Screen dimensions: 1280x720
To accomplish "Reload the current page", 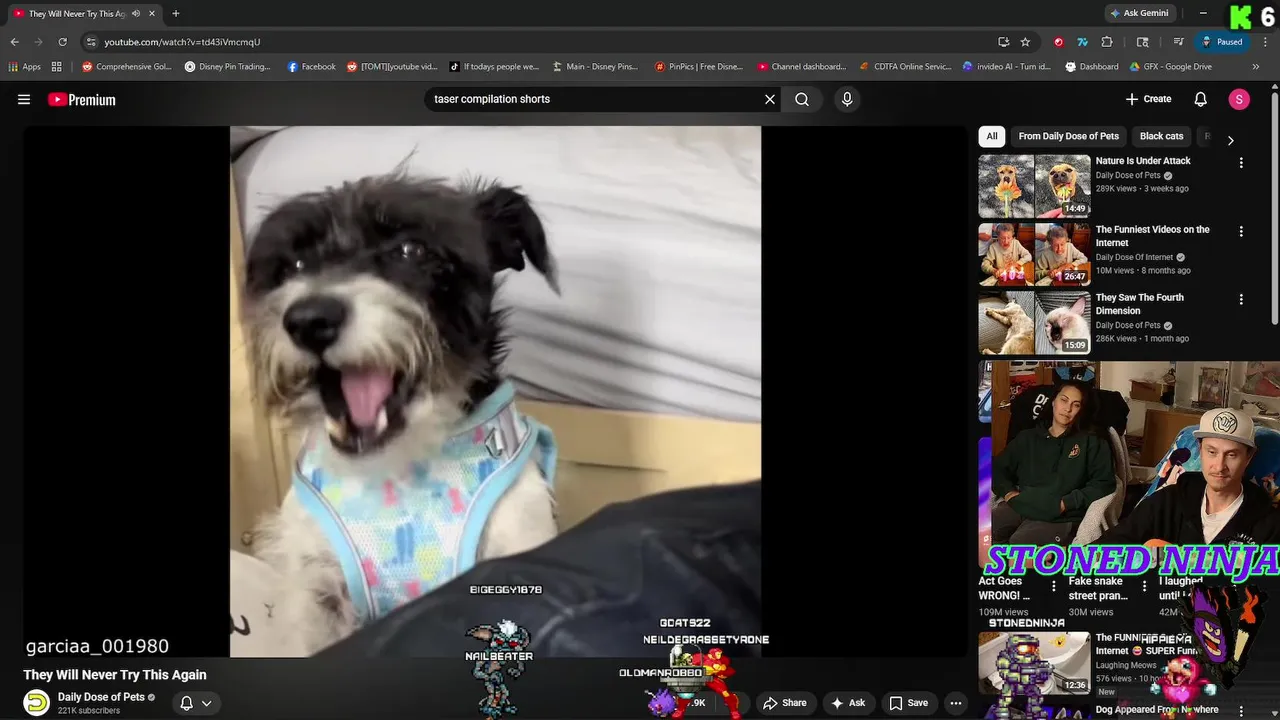I will [x=62, y=42].
